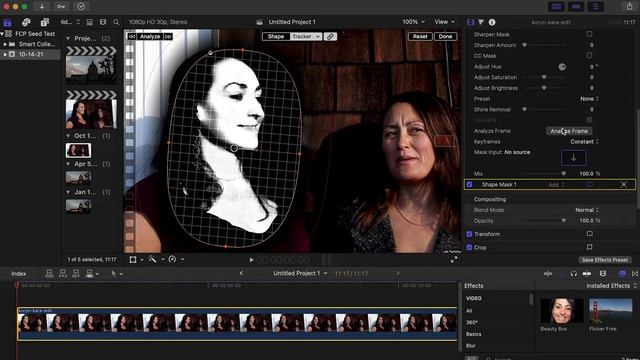Toggle the Shape Mask 1 invert icon
The image size is (640, 360).
coord(589,184)
